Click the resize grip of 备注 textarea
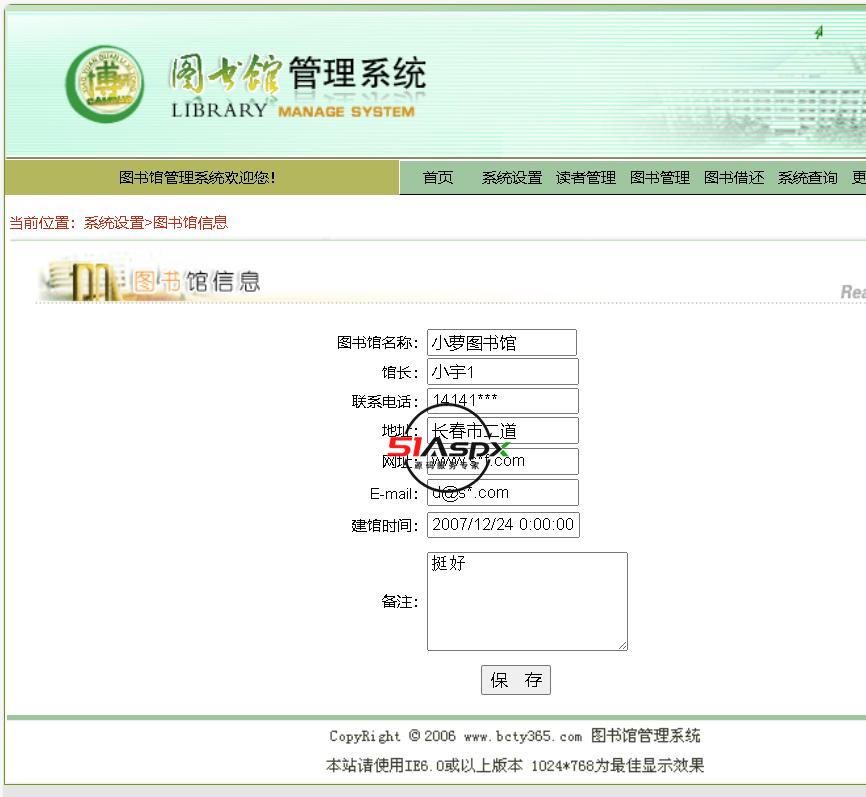The image size is (866, 797). [622, 646]
